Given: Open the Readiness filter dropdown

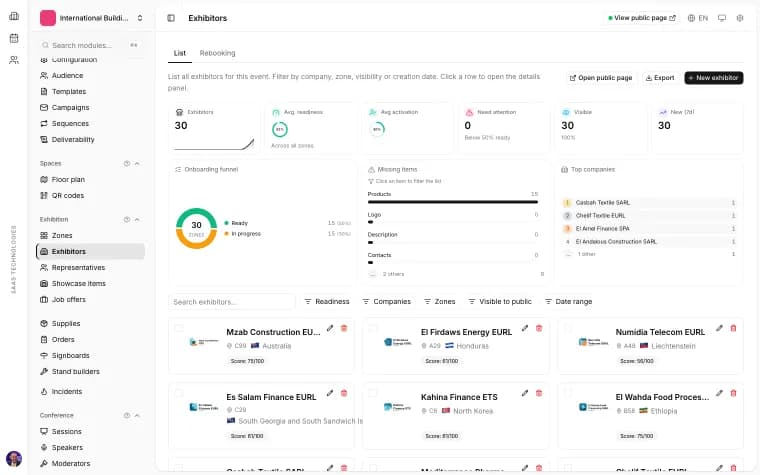Looking at the screenshot, I should point(327,301).
